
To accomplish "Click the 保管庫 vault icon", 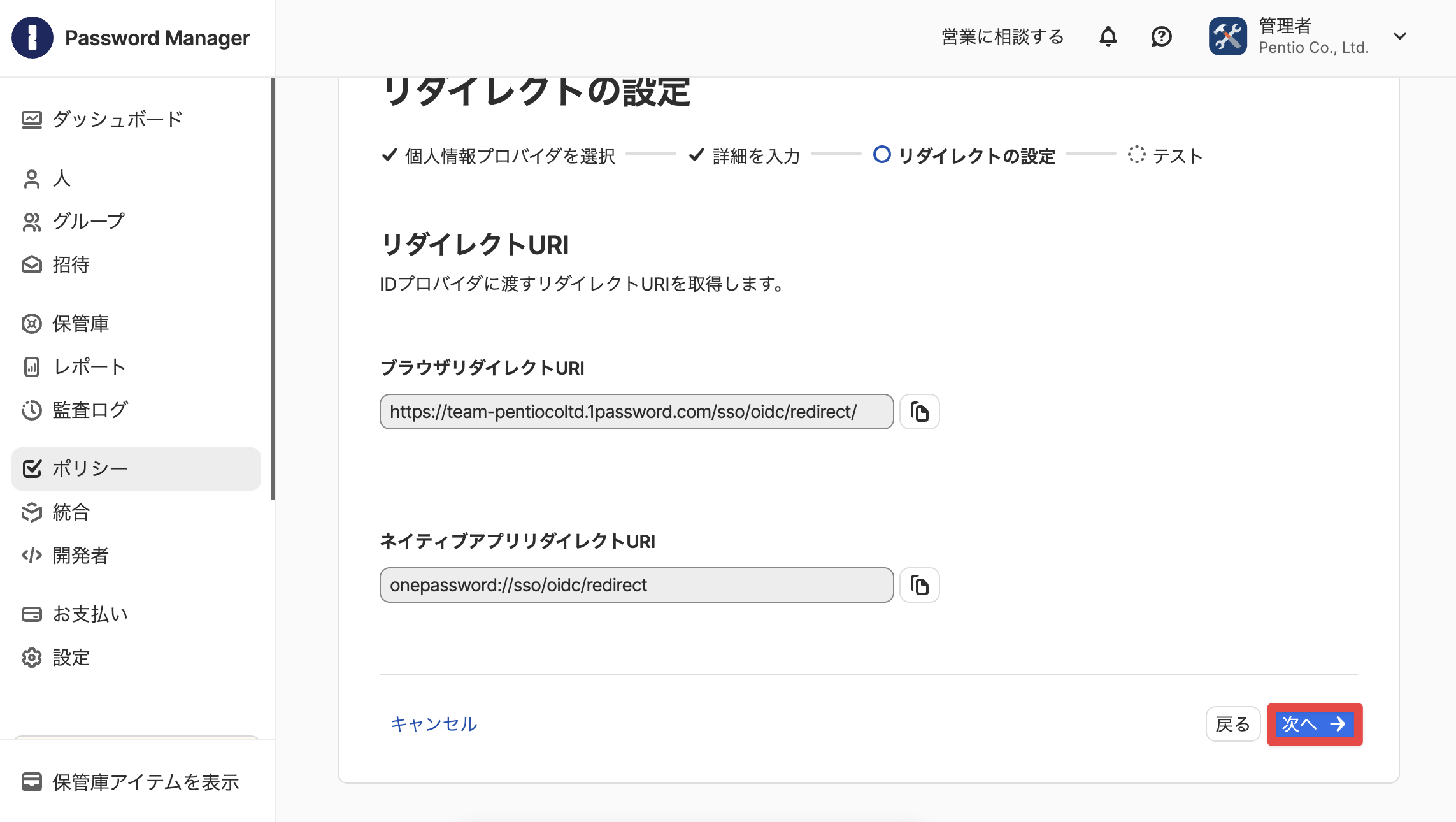I will coord(32,324).
